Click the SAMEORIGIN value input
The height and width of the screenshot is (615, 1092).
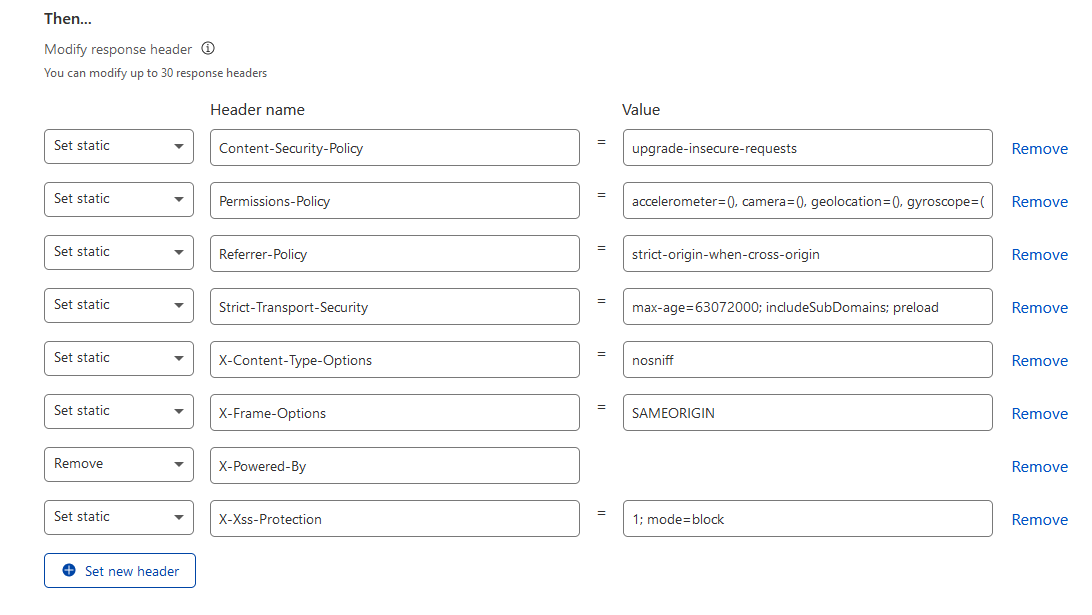point(807,413)
